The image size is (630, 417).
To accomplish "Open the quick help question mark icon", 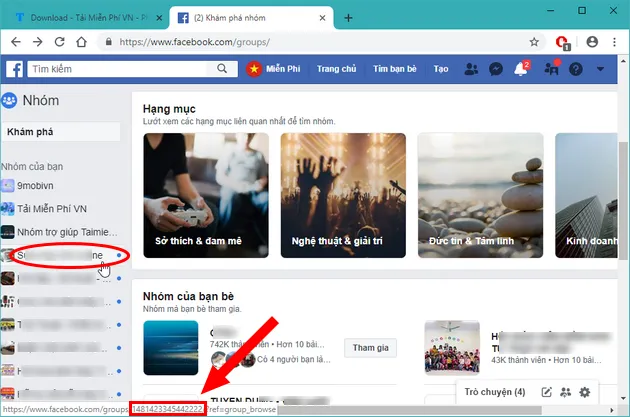I will (575, 69).
